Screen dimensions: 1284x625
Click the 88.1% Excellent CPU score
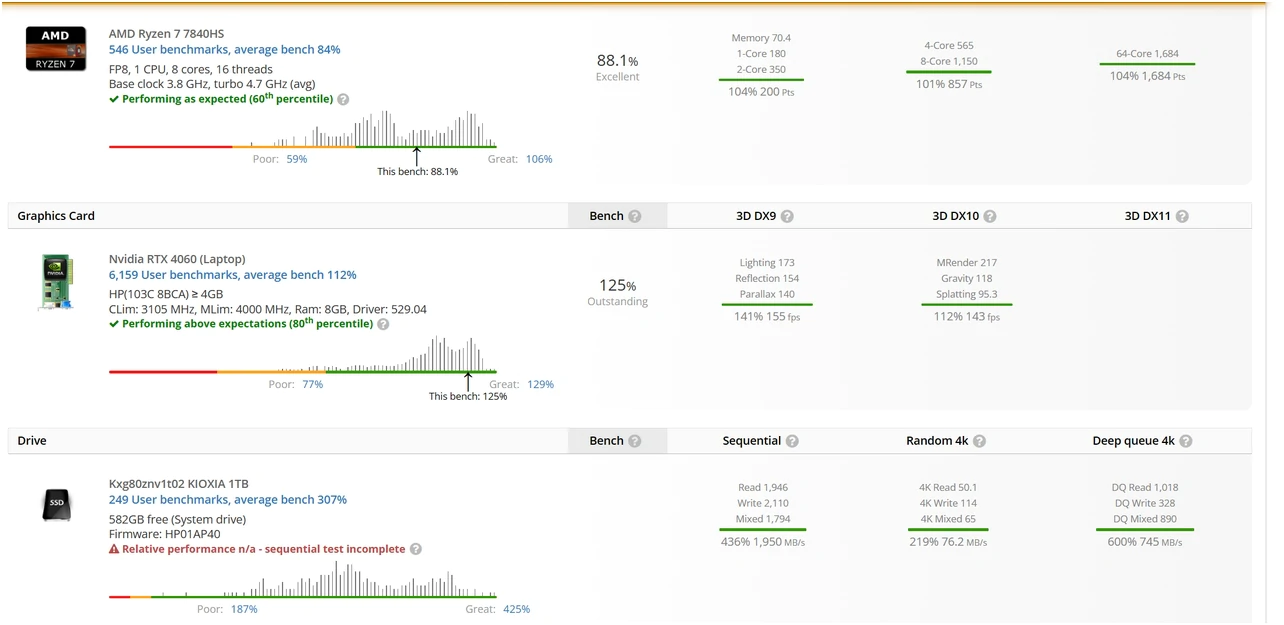[617, 67]
